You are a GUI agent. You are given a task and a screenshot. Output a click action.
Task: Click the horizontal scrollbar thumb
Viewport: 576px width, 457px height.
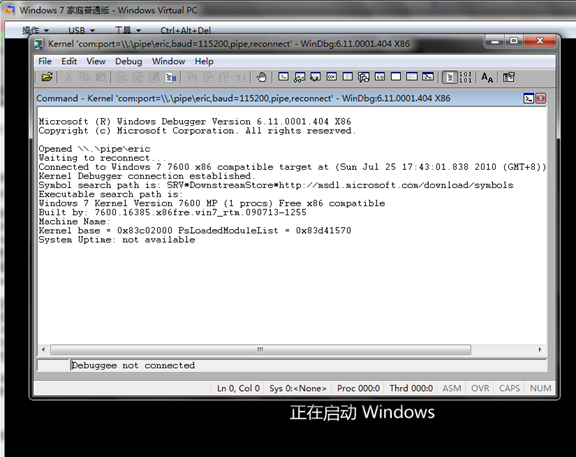(x=260, y=349)
